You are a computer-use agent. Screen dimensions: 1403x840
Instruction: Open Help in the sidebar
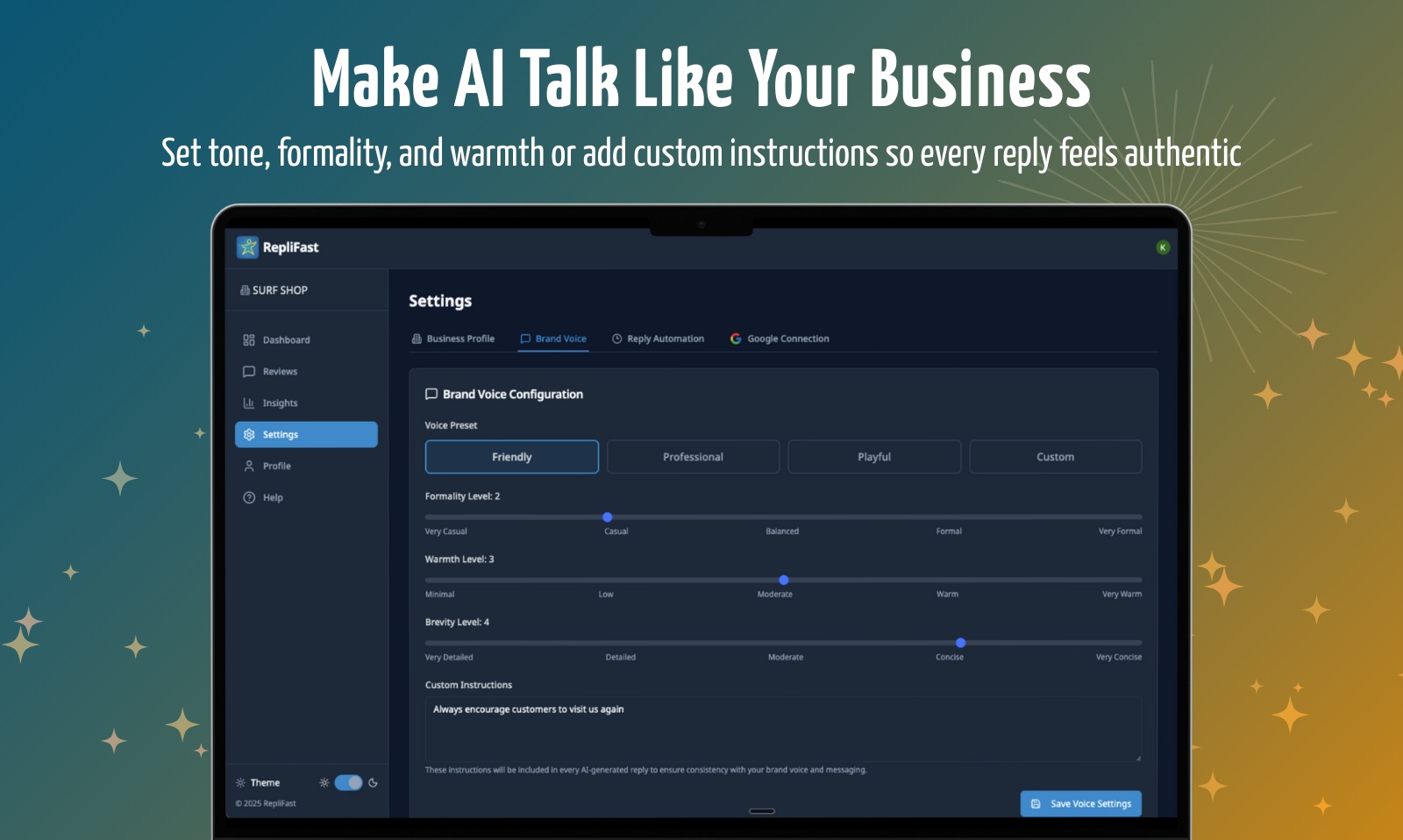[306, 498]
